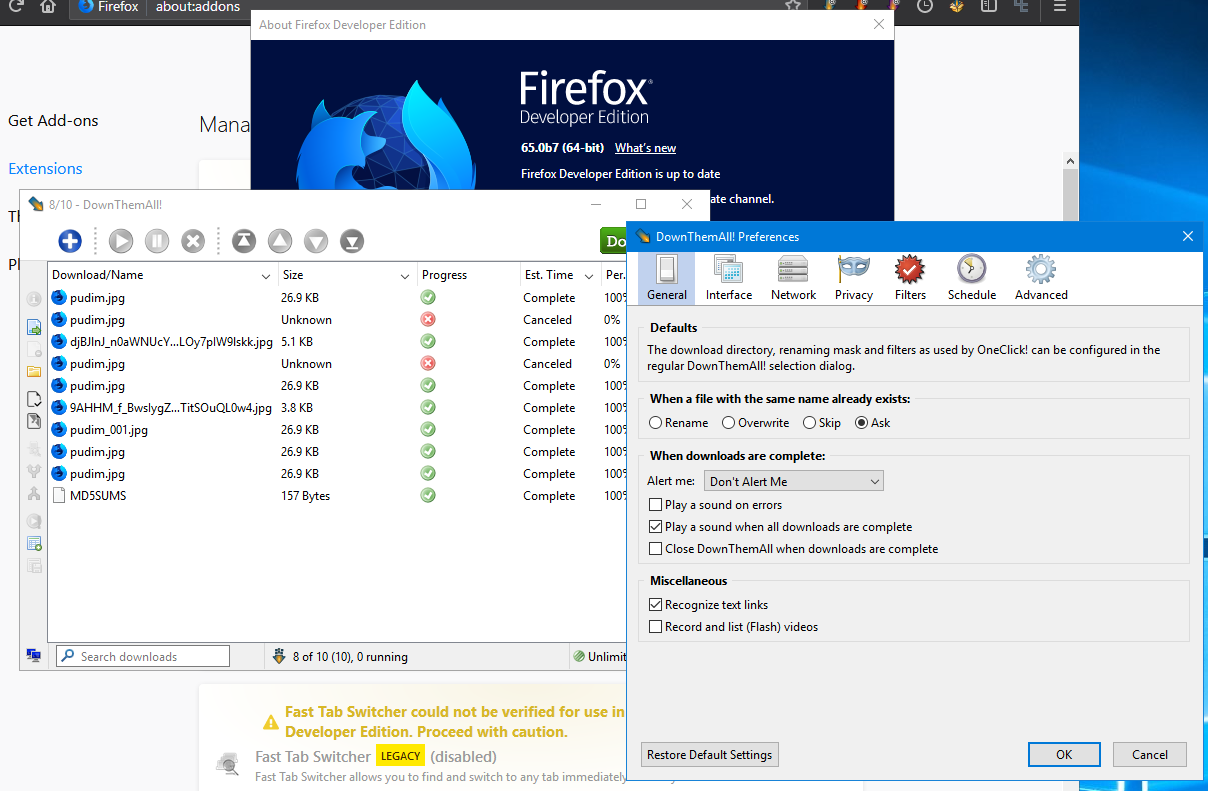
Task: Click Restore Default Settings button
Action: click(710, 755)
